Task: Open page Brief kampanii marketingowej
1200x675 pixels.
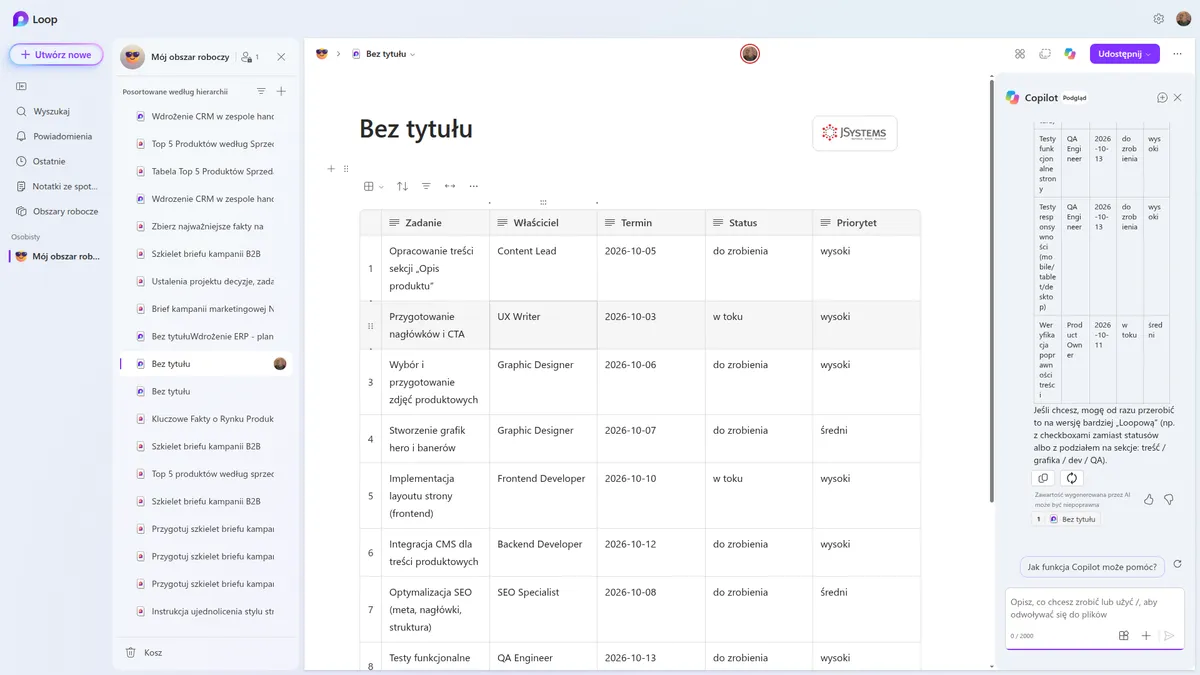Action: coord(205,309)
